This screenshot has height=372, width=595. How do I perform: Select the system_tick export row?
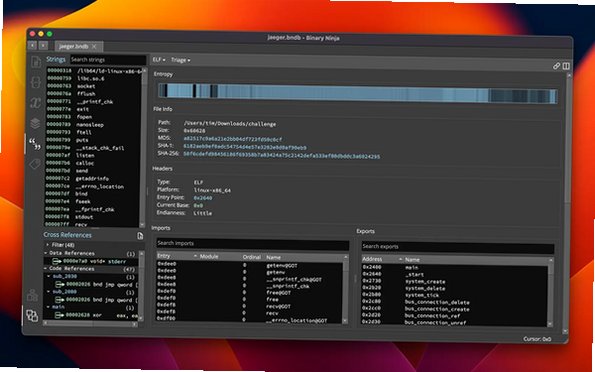(455, 295)
